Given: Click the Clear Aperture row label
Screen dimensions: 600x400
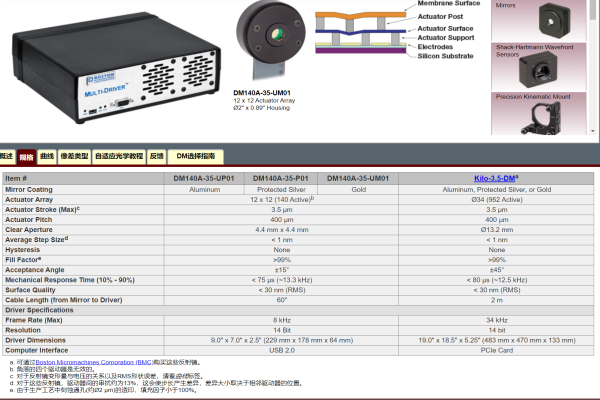Looking at the screenshot, I should coord(29,230).
